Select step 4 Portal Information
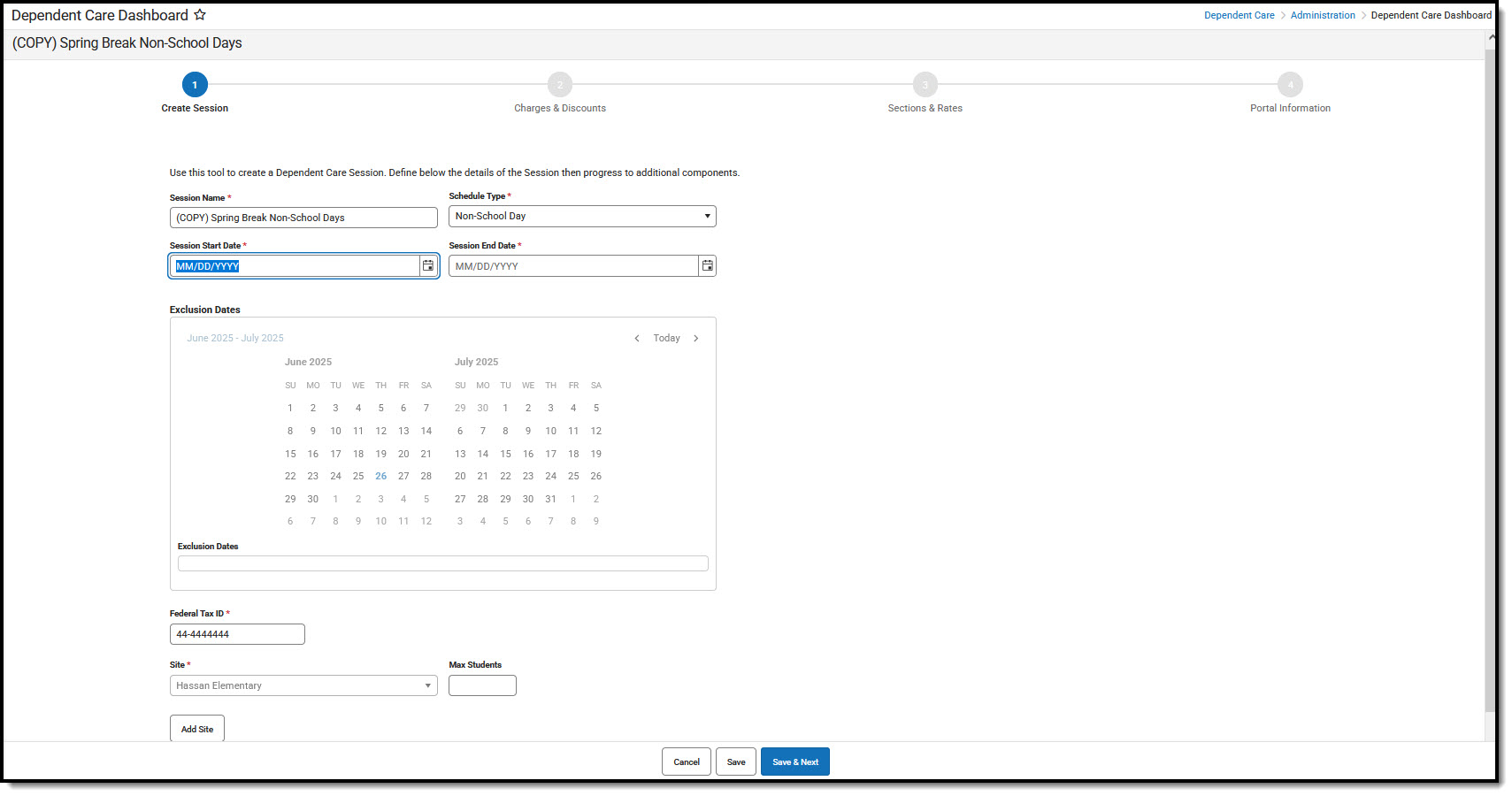The image size is (1512, 796). pos(1291,85)
